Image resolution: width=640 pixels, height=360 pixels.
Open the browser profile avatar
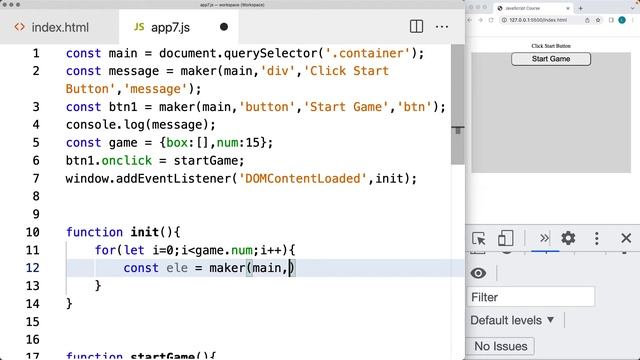click(622, 20)
